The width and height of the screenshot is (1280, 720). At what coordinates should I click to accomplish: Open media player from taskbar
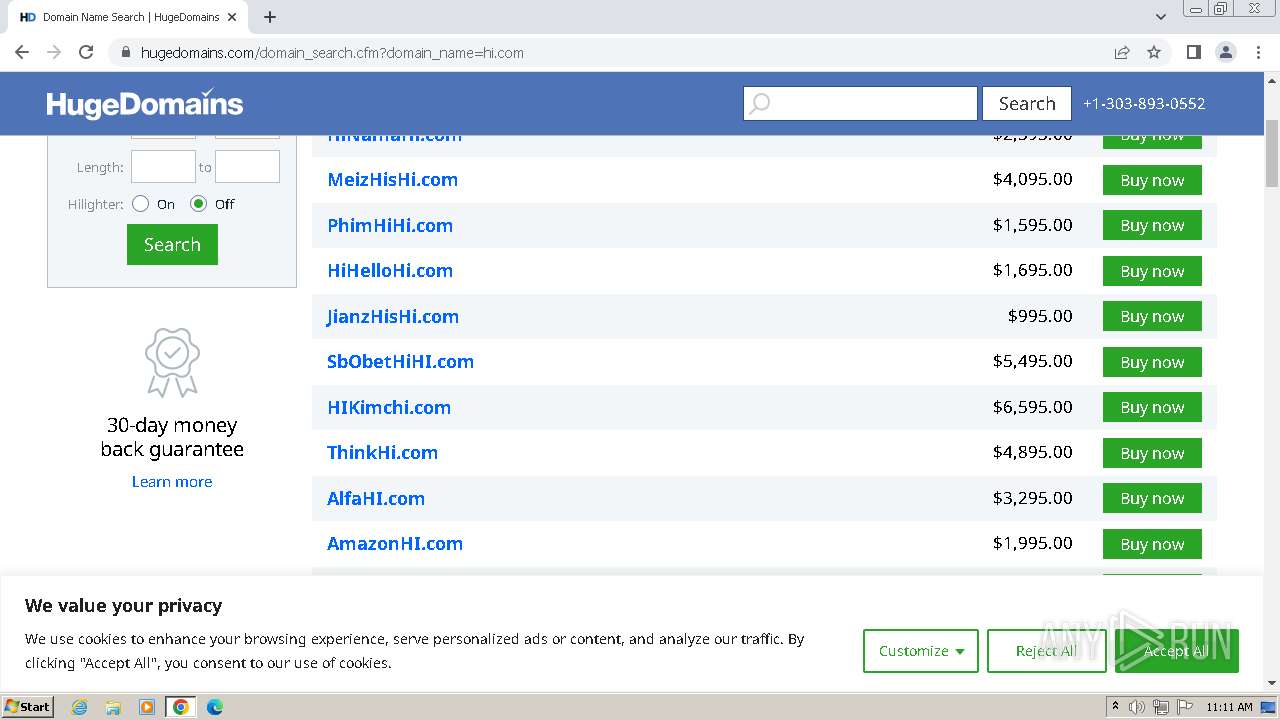click(x=147, y=707)
